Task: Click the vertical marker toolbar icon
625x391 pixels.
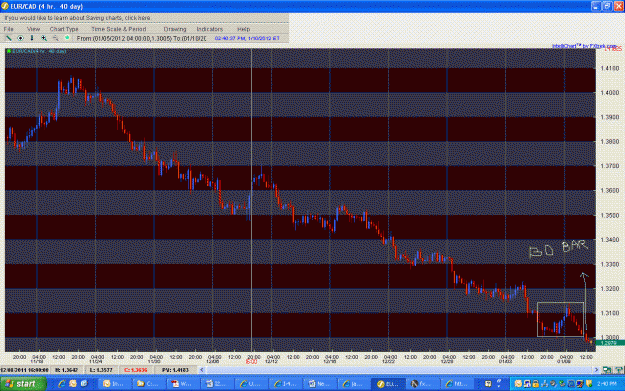Action: coord(32,38)
